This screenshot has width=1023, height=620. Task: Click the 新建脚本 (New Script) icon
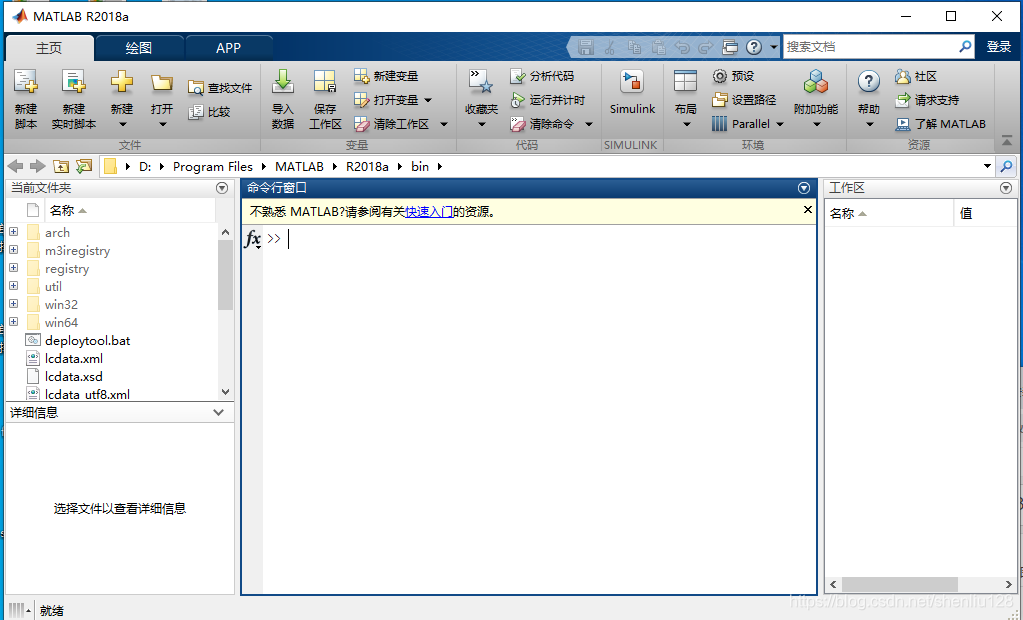point(25,82)
